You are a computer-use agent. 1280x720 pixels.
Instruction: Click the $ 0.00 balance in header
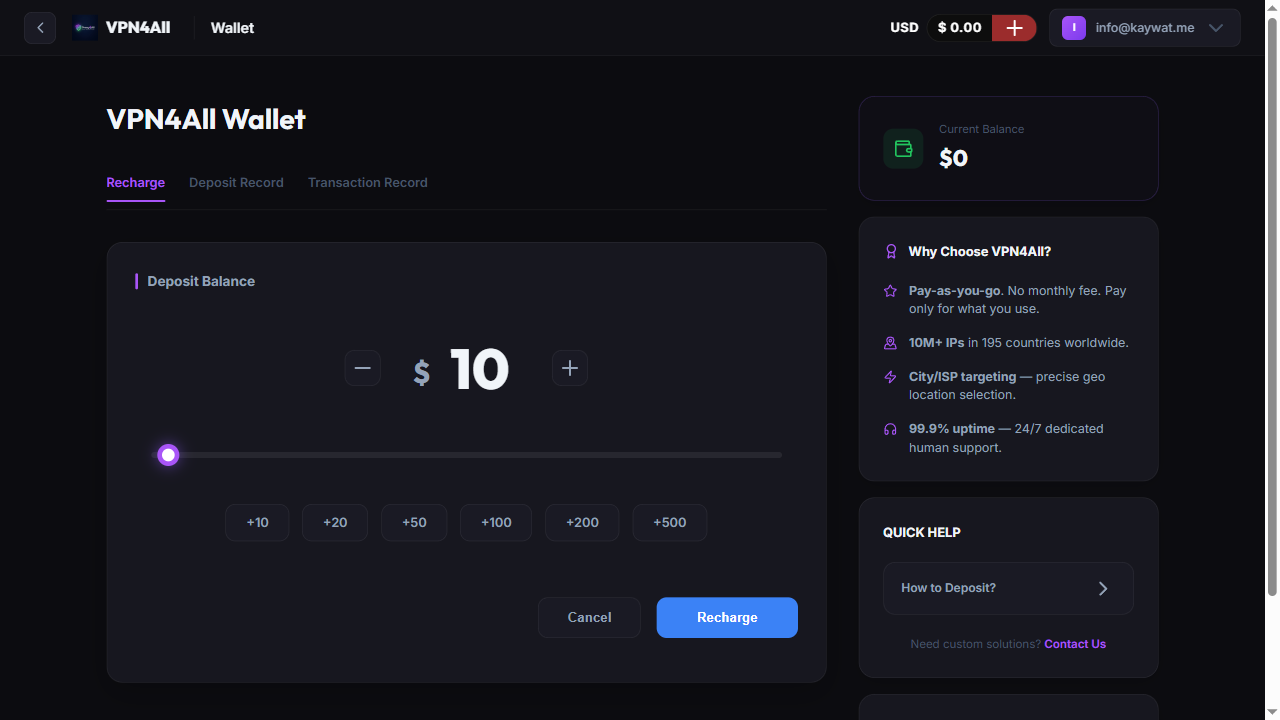pyautogui.click(x=960, y=28)
